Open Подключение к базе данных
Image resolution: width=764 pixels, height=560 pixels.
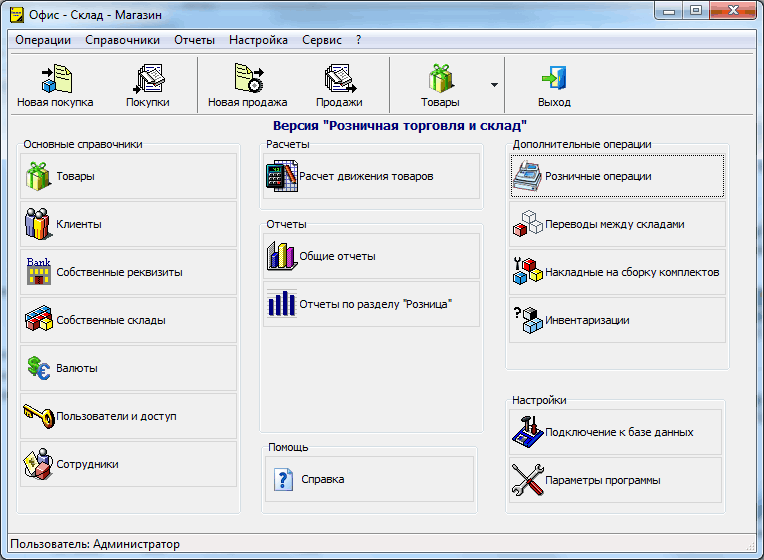coord(526,432)
